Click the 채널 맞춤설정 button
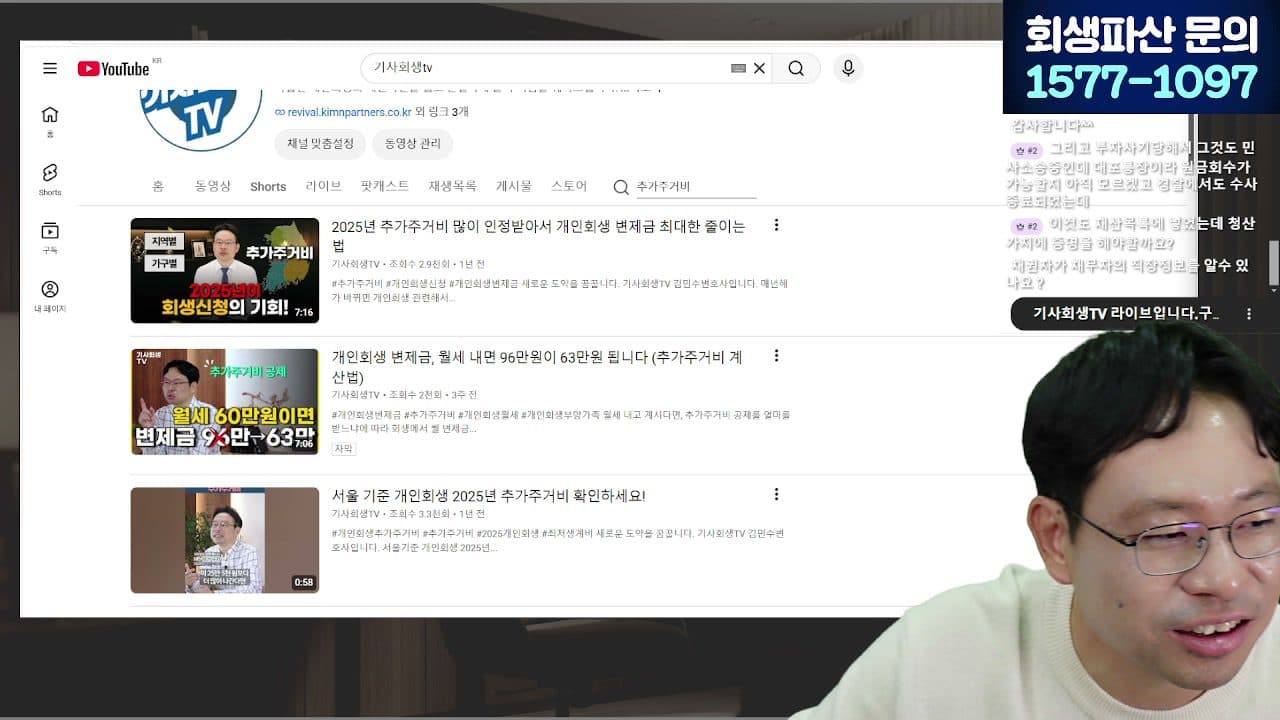1280x720 pixels. (x=320, y=144)
